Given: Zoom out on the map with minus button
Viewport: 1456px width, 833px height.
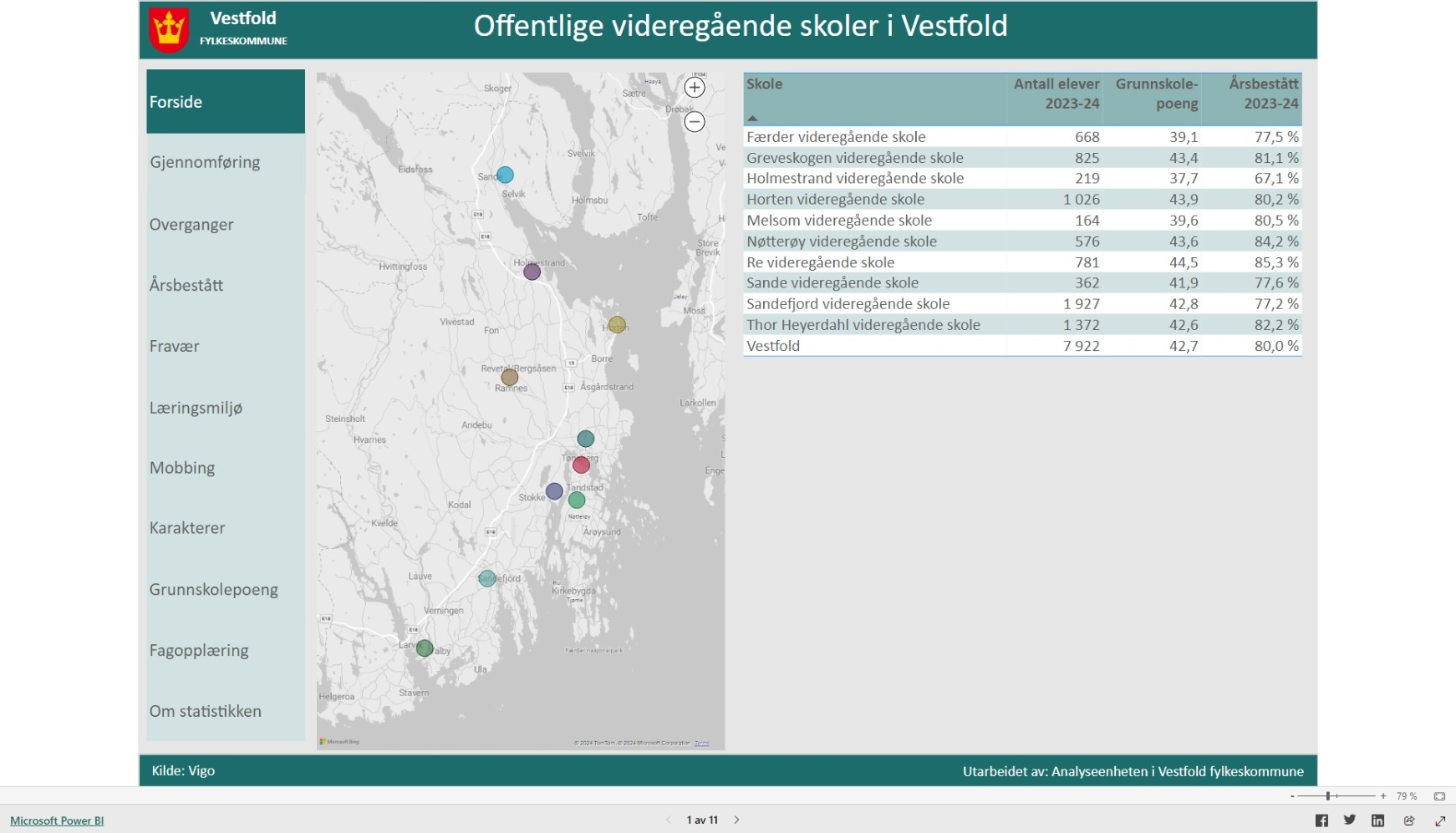Looking at the screenshot, I should 695,122.
